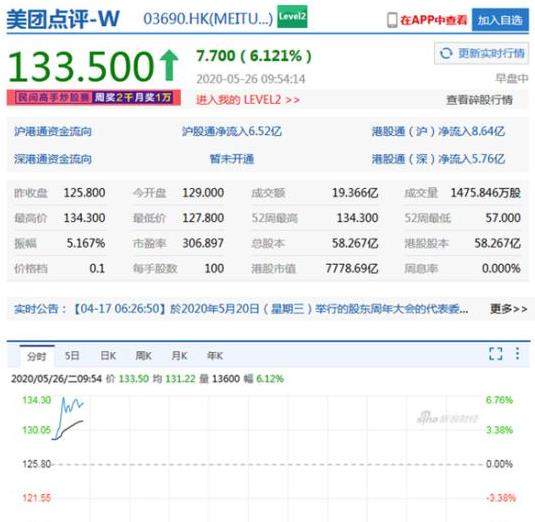This screenshot has height=522, width=535.
Task: Click the phone icon for 在APP中查看
Action: [x=392, y=20]
